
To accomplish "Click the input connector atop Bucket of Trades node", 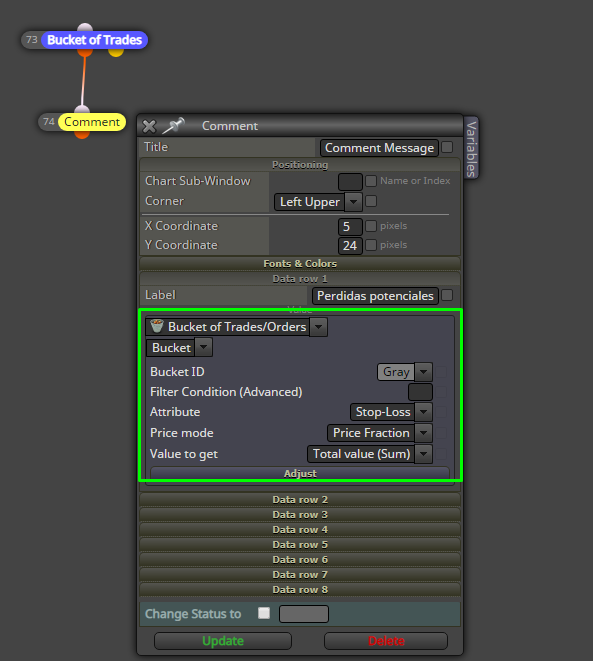I will [85, 27].
